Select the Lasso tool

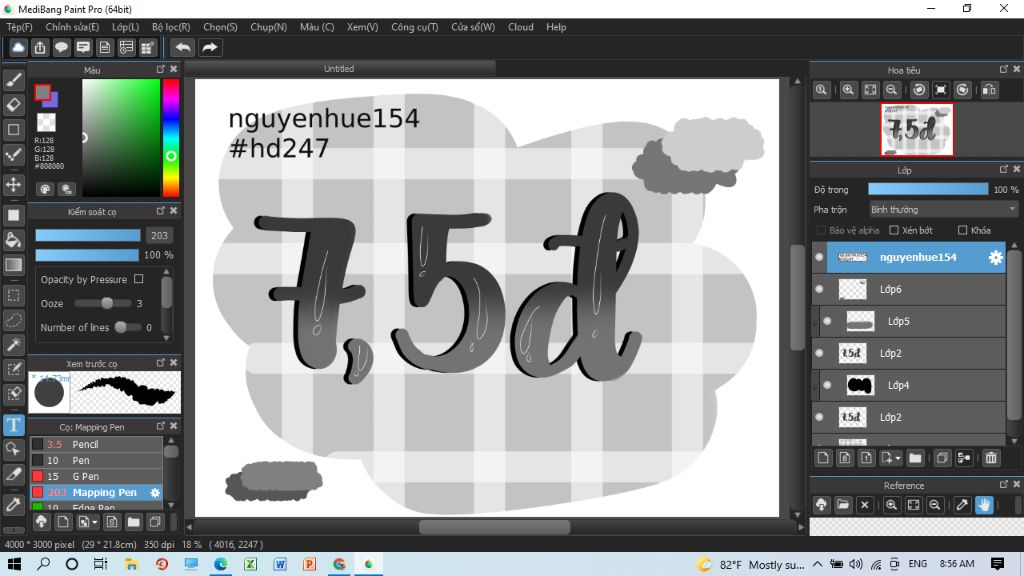14,320
